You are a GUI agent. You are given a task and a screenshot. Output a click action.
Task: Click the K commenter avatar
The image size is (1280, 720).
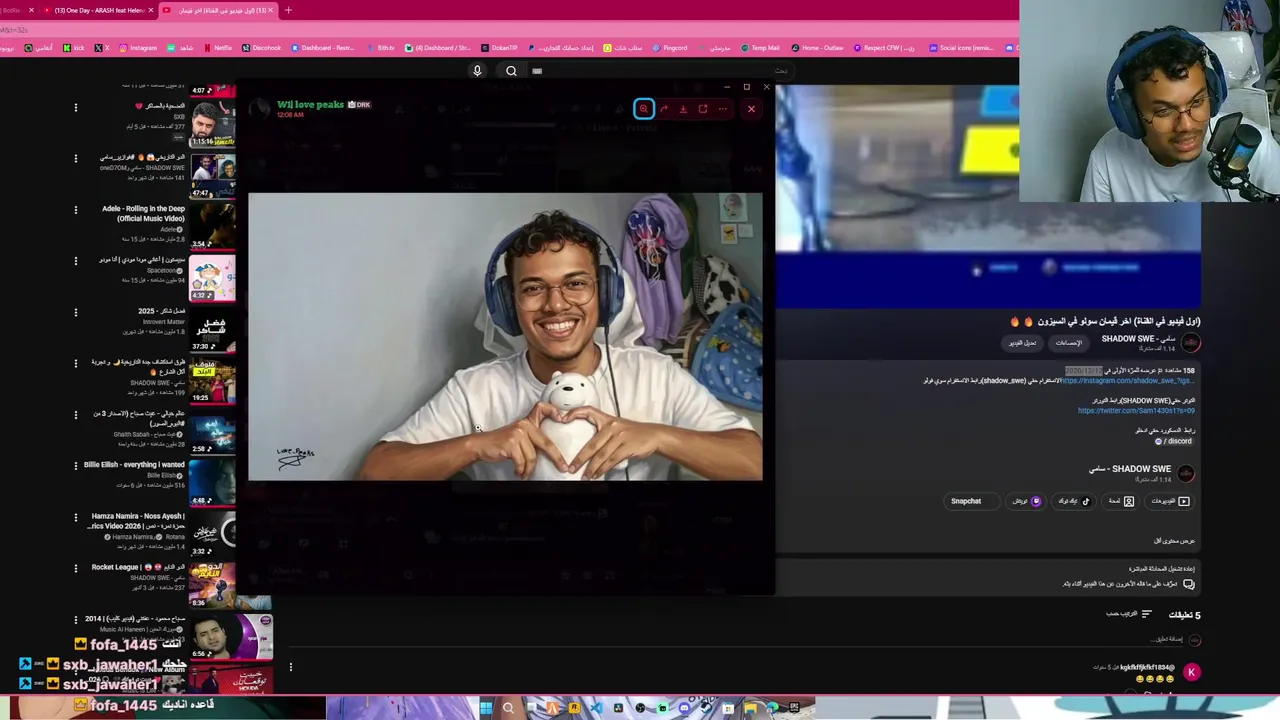pos(1191,672)
